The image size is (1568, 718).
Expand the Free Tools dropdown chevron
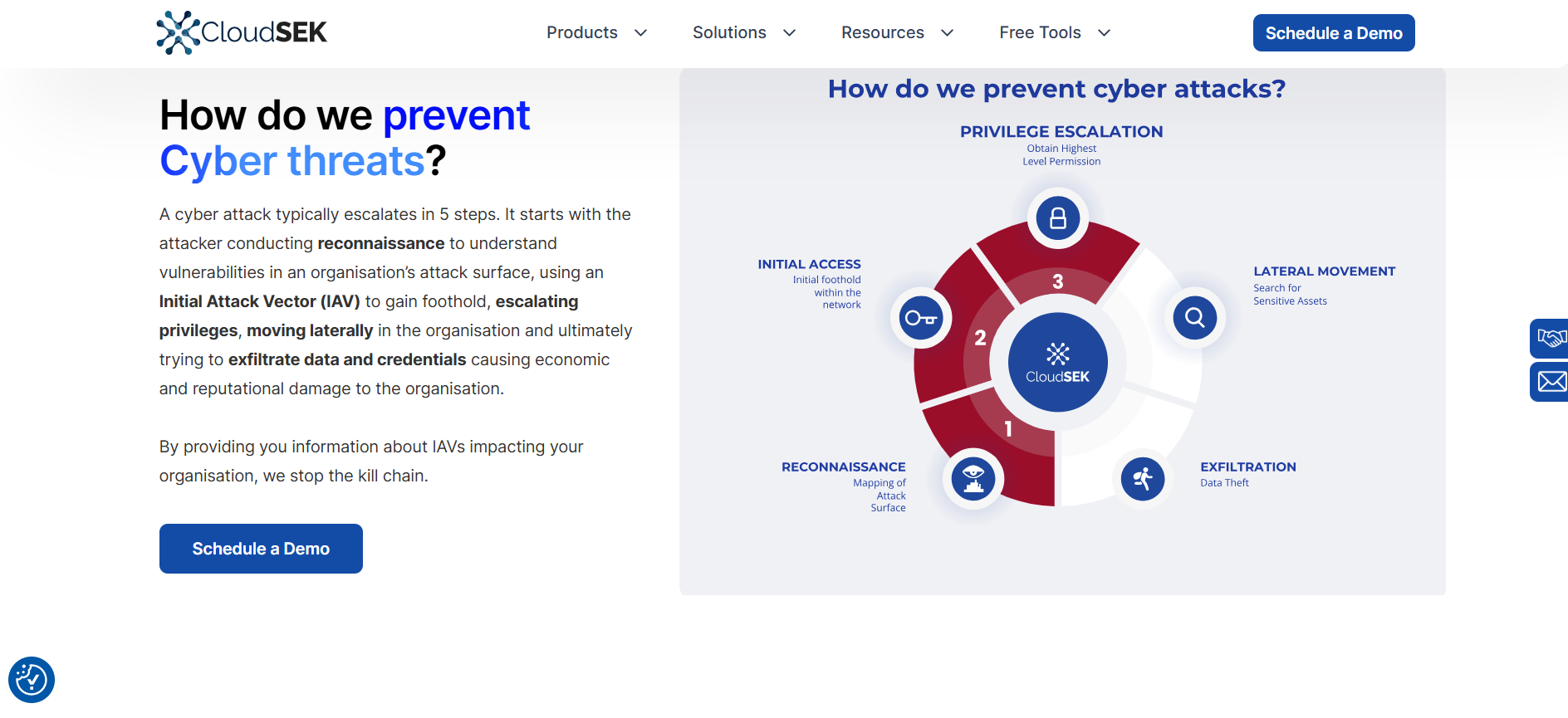pos(1104,33)
